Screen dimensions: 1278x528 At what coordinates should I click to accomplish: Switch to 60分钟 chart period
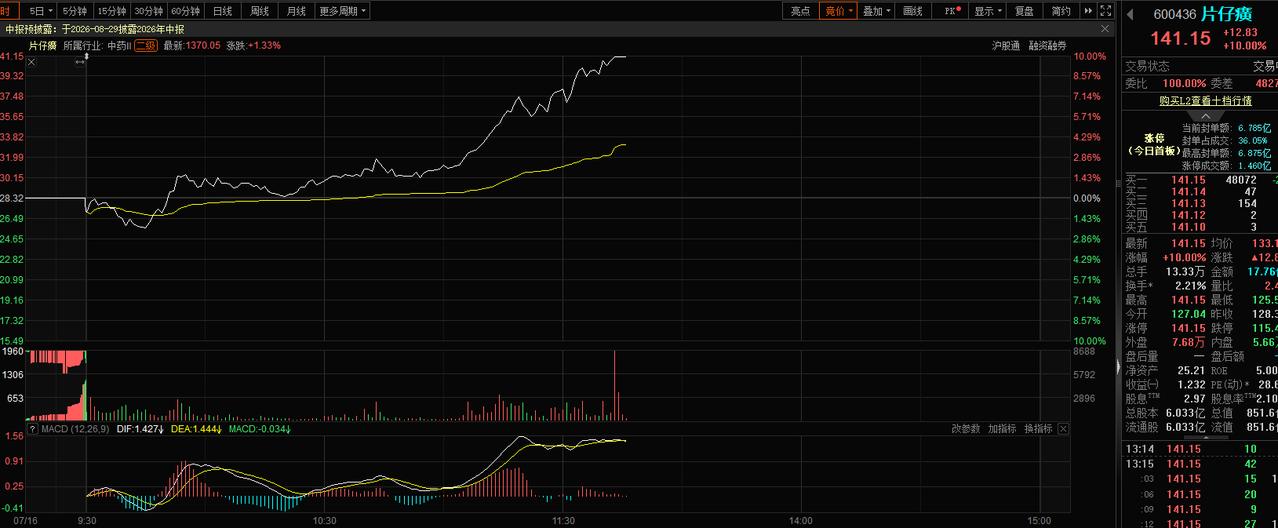pos(187,11)
